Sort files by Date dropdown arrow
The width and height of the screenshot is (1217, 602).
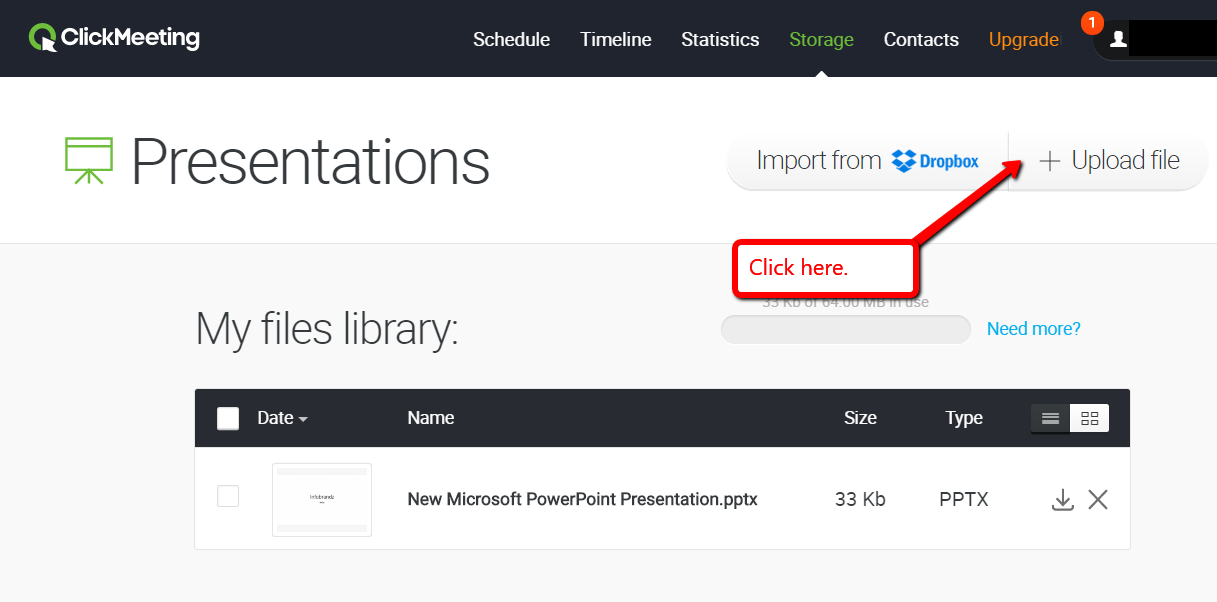[303, 419]
